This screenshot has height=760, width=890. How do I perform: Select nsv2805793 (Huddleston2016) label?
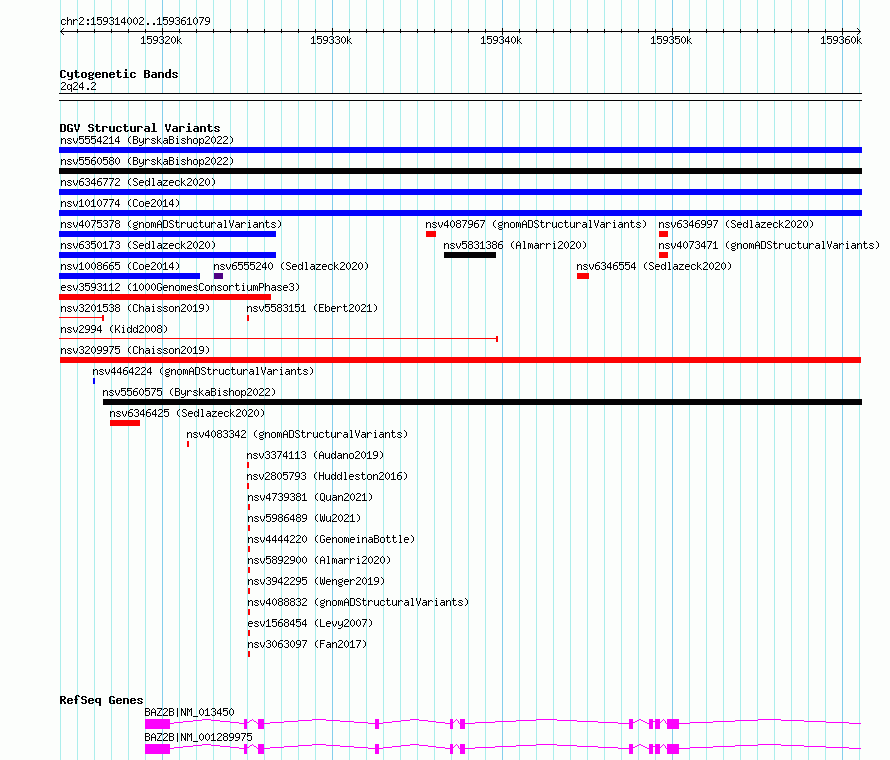[x=328, y=476]
